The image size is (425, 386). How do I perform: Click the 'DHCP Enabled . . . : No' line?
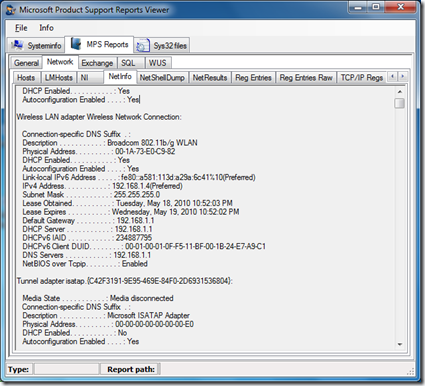75,333
